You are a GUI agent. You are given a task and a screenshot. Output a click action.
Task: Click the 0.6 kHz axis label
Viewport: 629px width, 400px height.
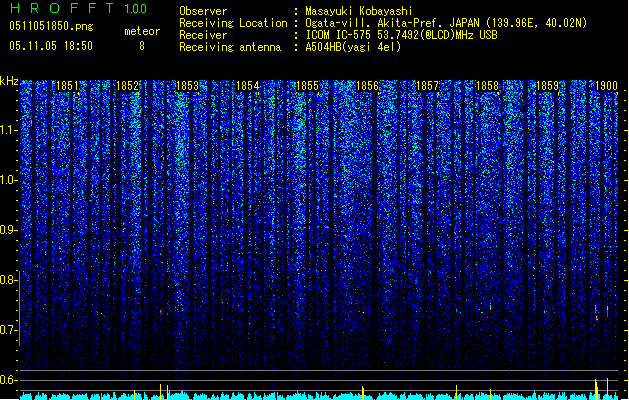(x=7, y=380)
